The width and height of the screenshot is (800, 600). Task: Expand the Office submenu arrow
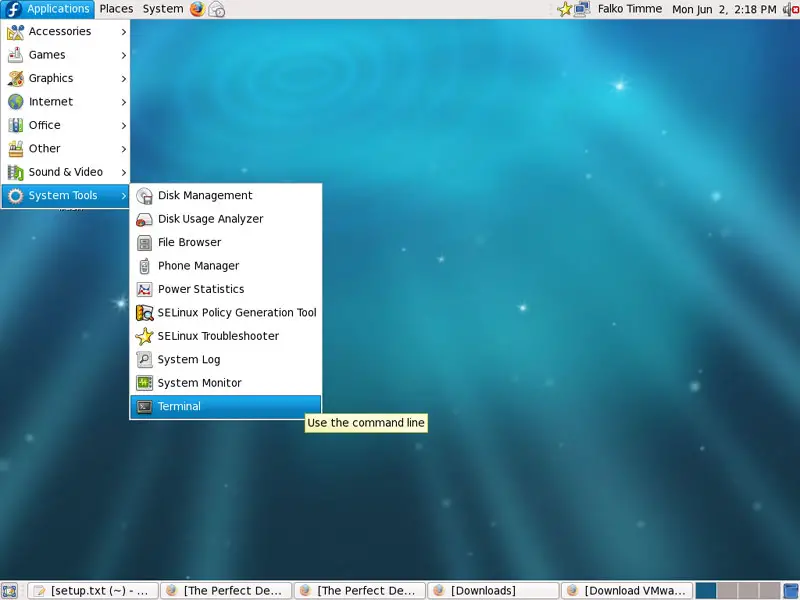tap(123, 126)
